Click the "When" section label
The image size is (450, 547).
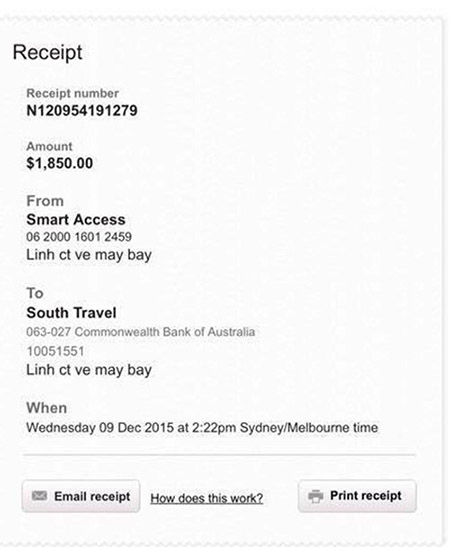coord(47,408)
